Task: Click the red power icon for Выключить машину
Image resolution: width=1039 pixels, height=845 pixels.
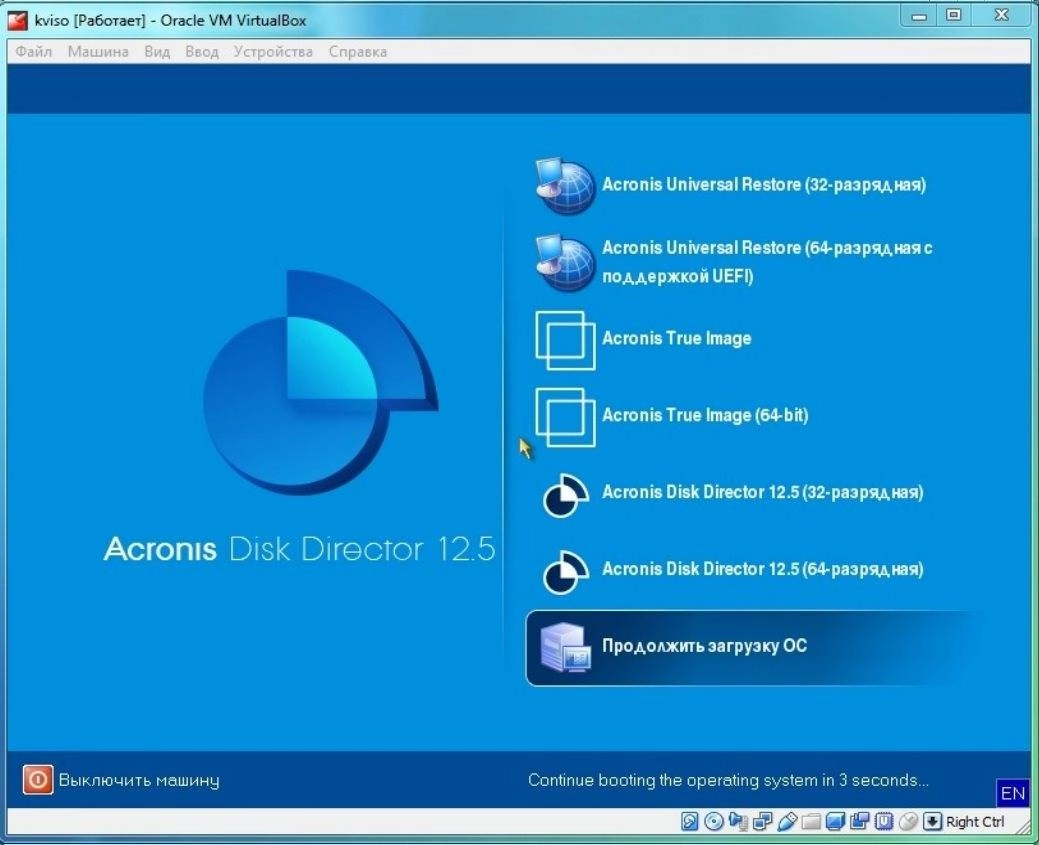Action: pyautogui.click(x=38, y=779)
